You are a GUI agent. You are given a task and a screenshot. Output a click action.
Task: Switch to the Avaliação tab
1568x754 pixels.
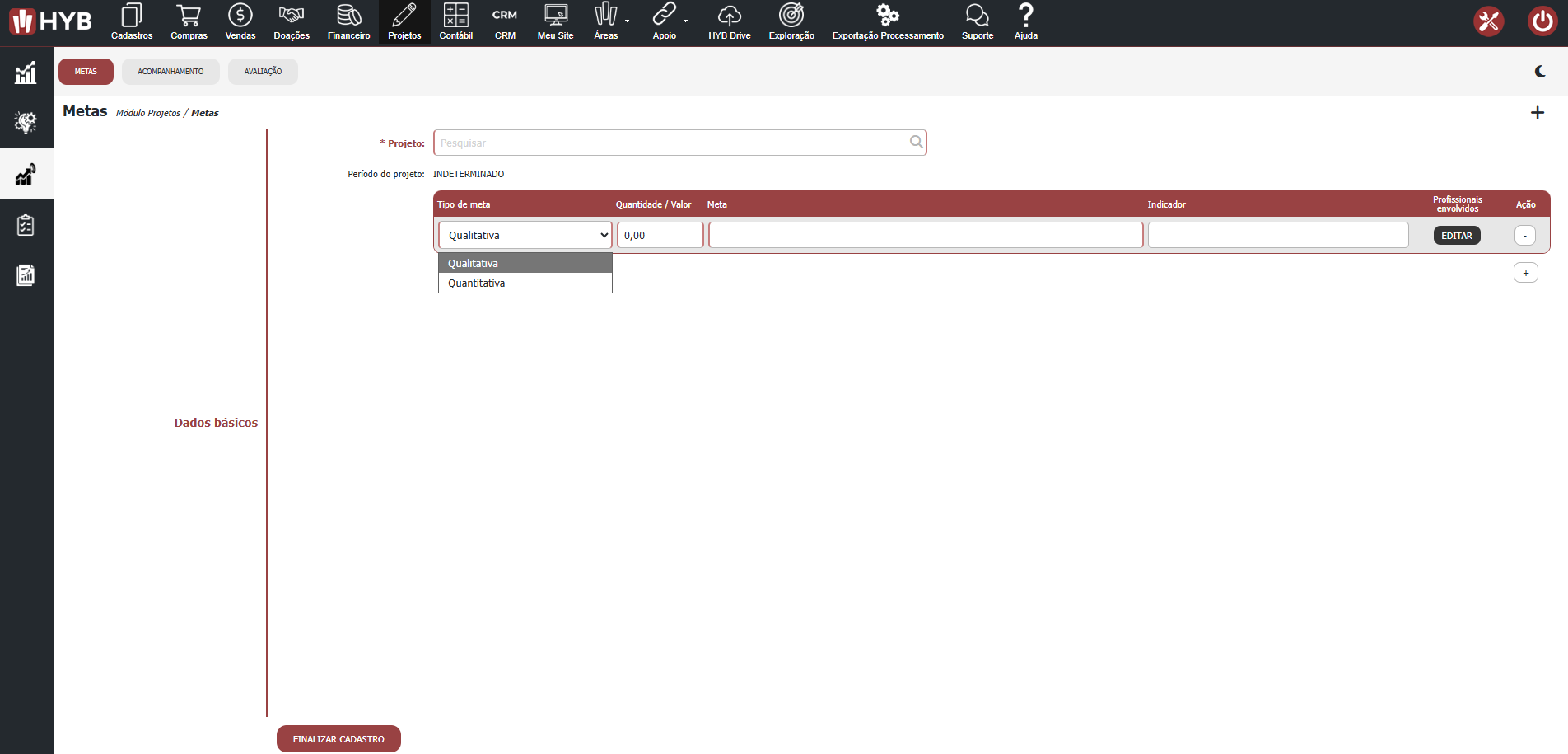(263, 72)
